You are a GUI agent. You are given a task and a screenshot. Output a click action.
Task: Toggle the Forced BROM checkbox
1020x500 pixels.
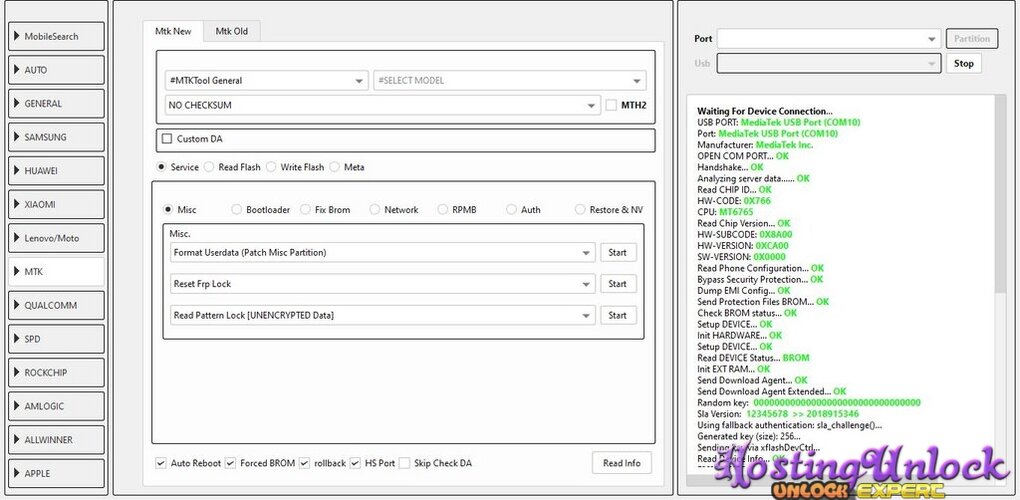click(x=230, y=464)
